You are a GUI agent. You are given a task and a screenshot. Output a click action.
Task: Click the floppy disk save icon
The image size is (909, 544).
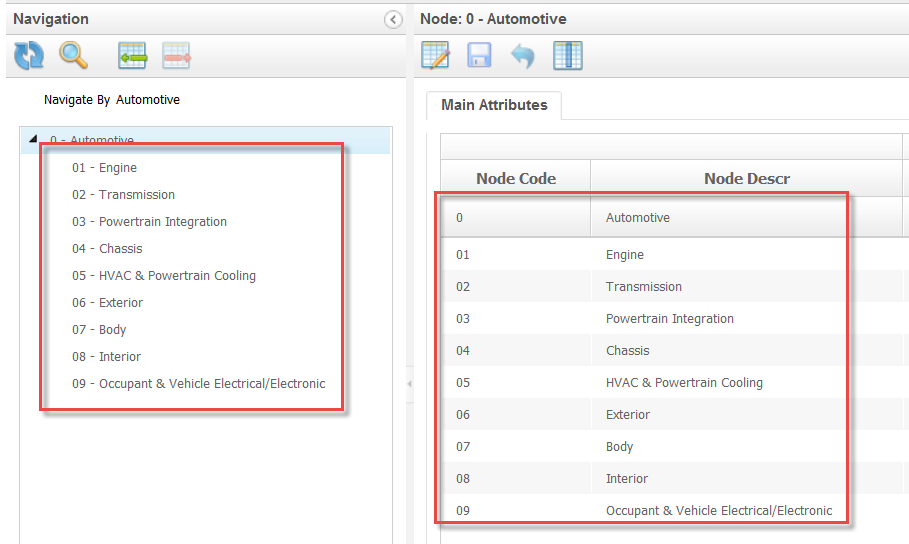(479, 56)
